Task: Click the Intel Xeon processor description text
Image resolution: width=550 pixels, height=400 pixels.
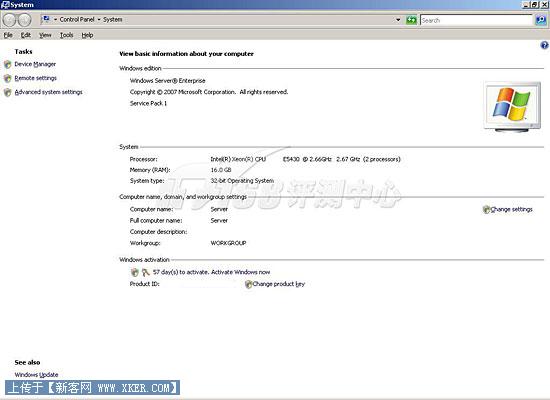Action: [x=305, y=159]
